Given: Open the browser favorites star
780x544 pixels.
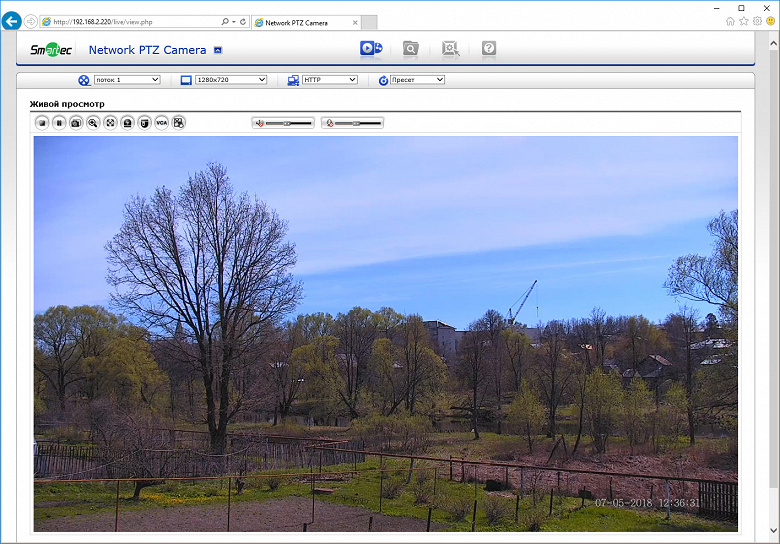Looking at the screenshot, I should point(744,21).
